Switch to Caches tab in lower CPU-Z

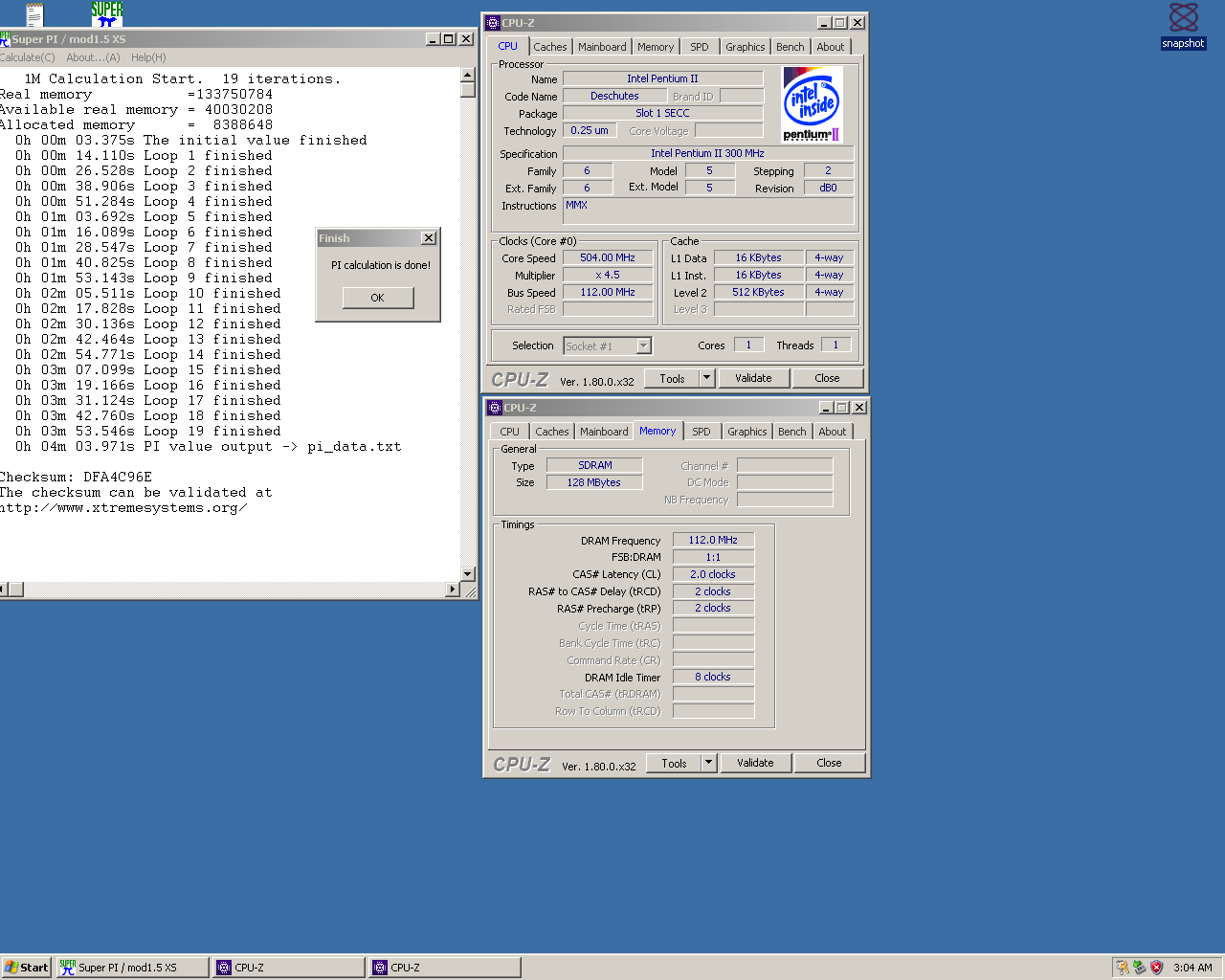552,432
